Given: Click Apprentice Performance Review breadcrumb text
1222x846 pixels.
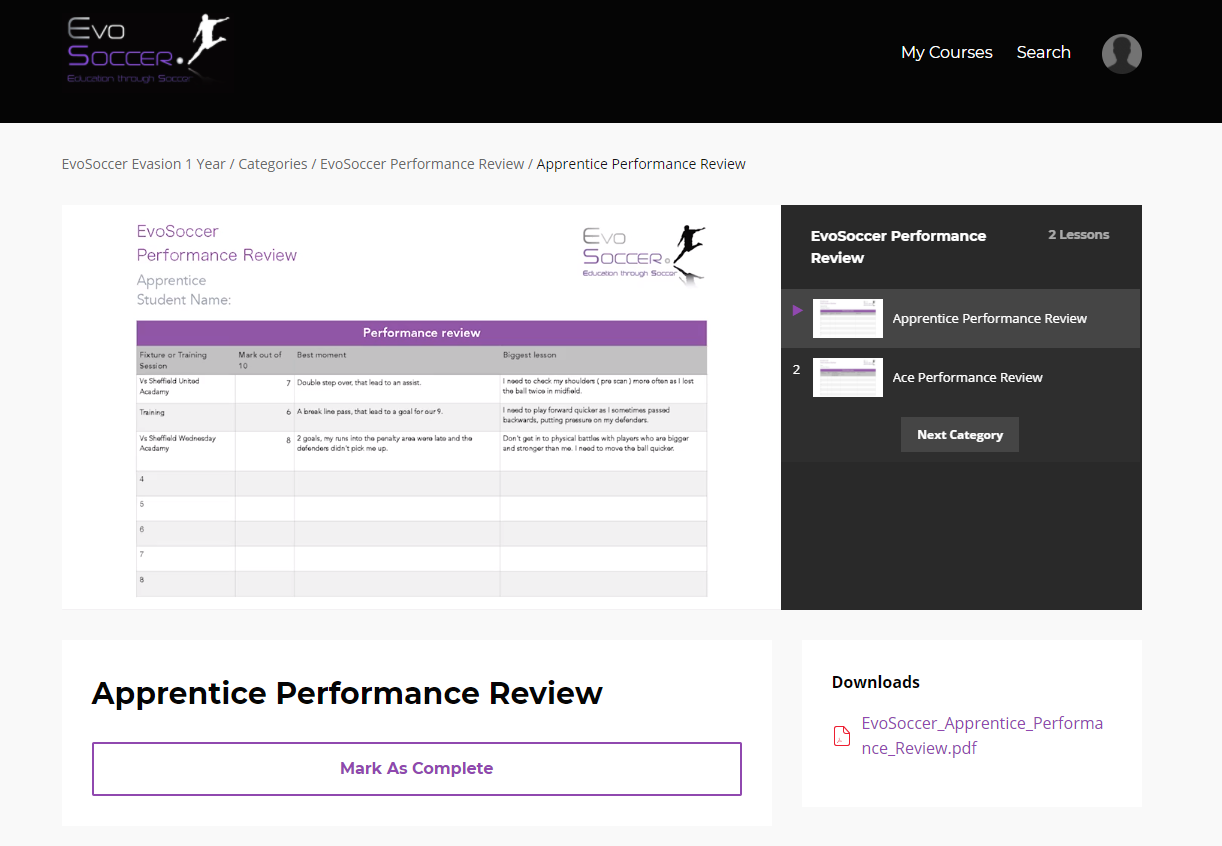Looking at the screenshot, I should point(641,164).
